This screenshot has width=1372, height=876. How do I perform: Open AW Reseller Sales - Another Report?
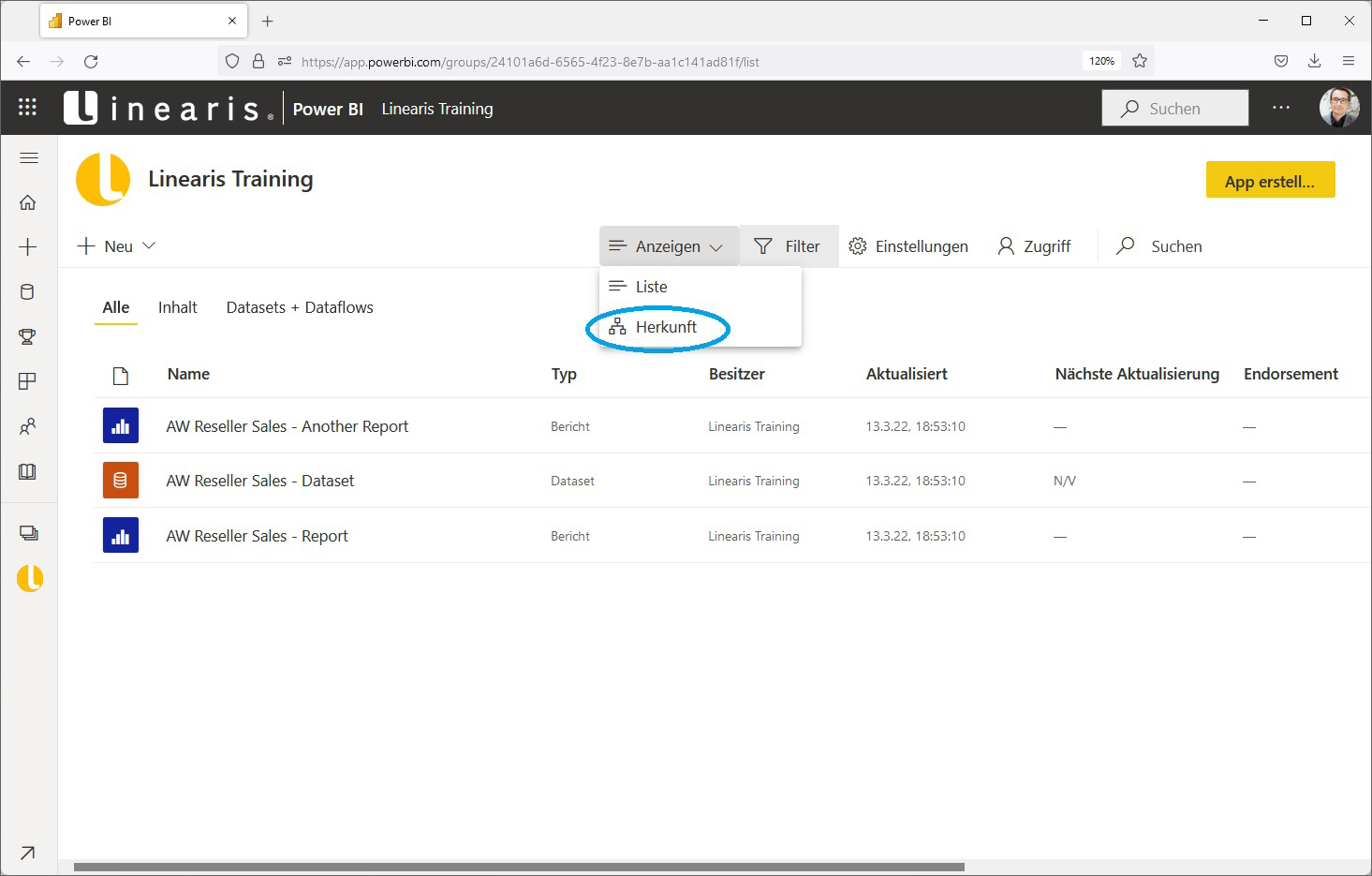[287, 426]
